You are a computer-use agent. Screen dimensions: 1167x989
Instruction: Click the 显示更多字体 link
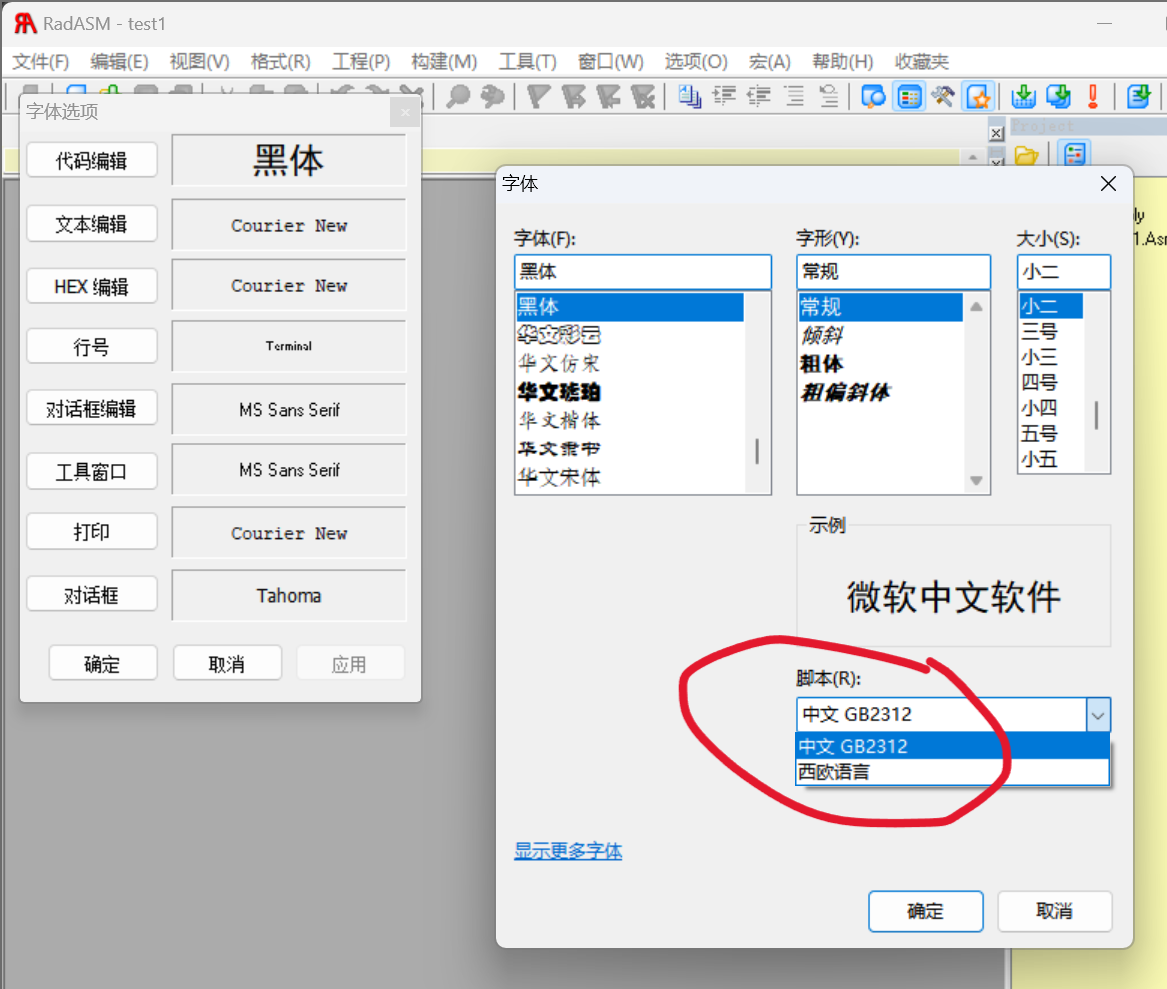[568, 852]
